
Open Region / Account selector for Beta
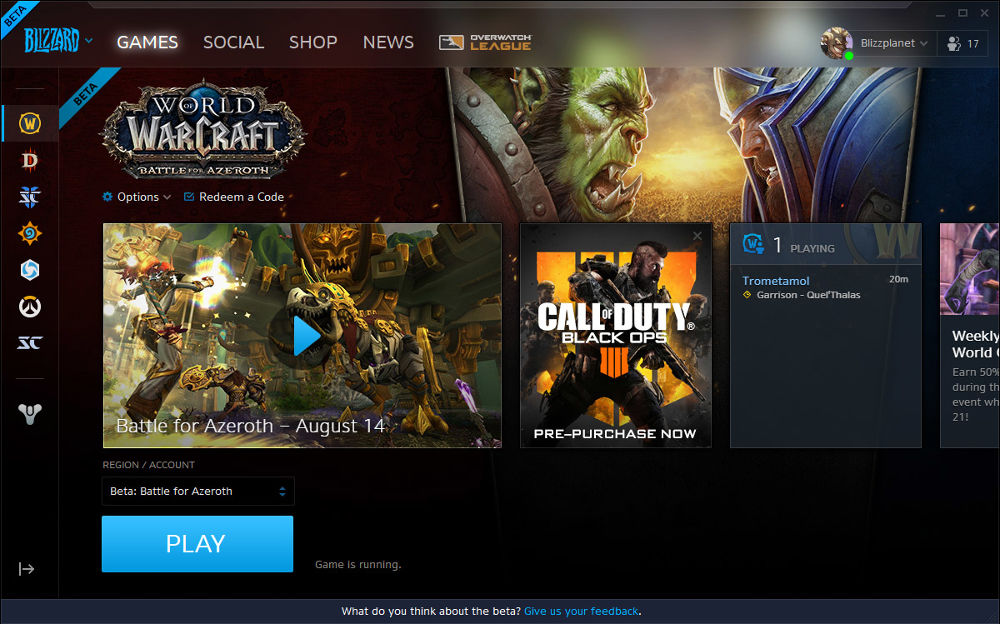[x=198, y=491]
